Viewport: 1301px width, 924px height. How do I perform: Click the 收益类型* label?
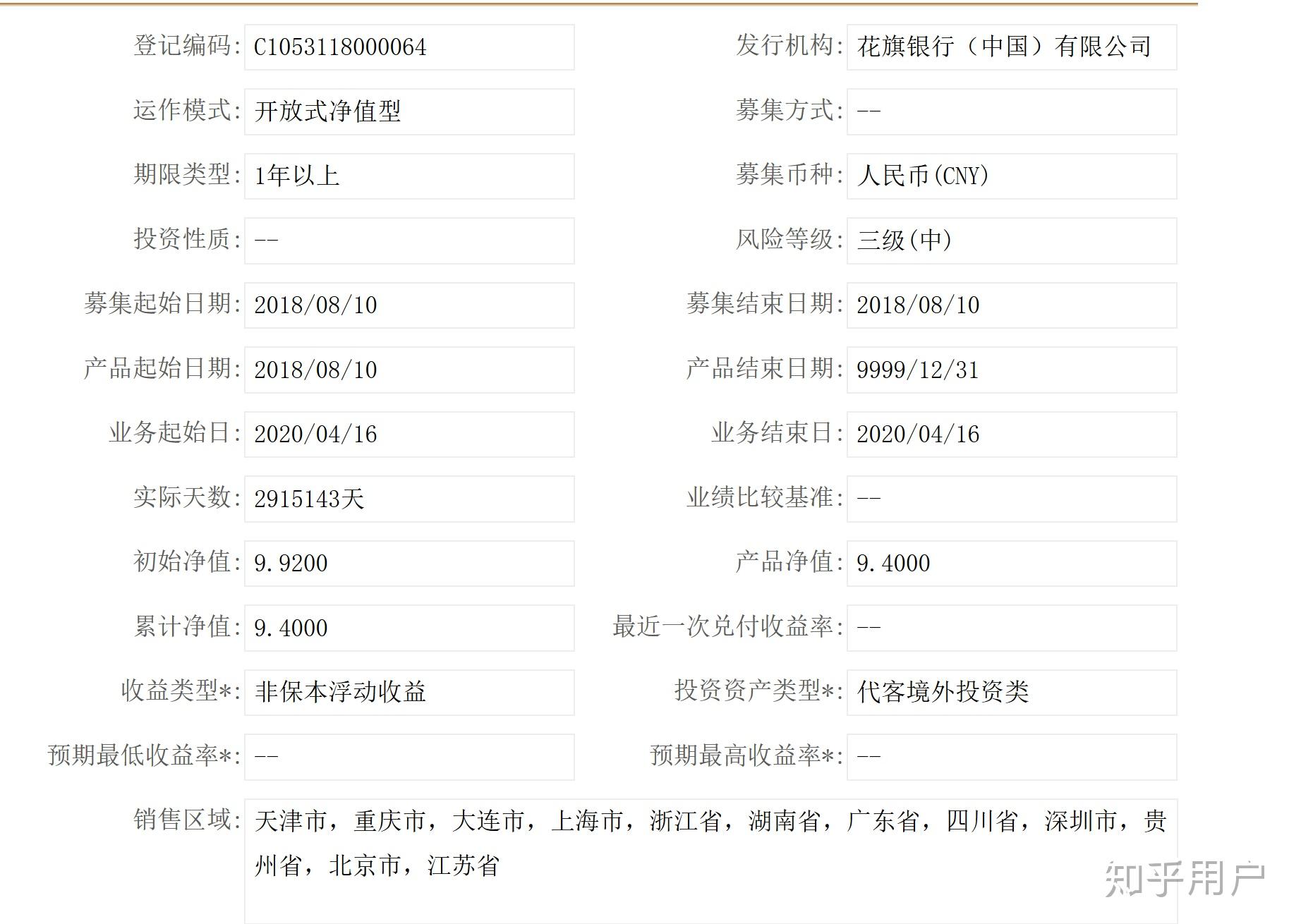click(181, 691)
